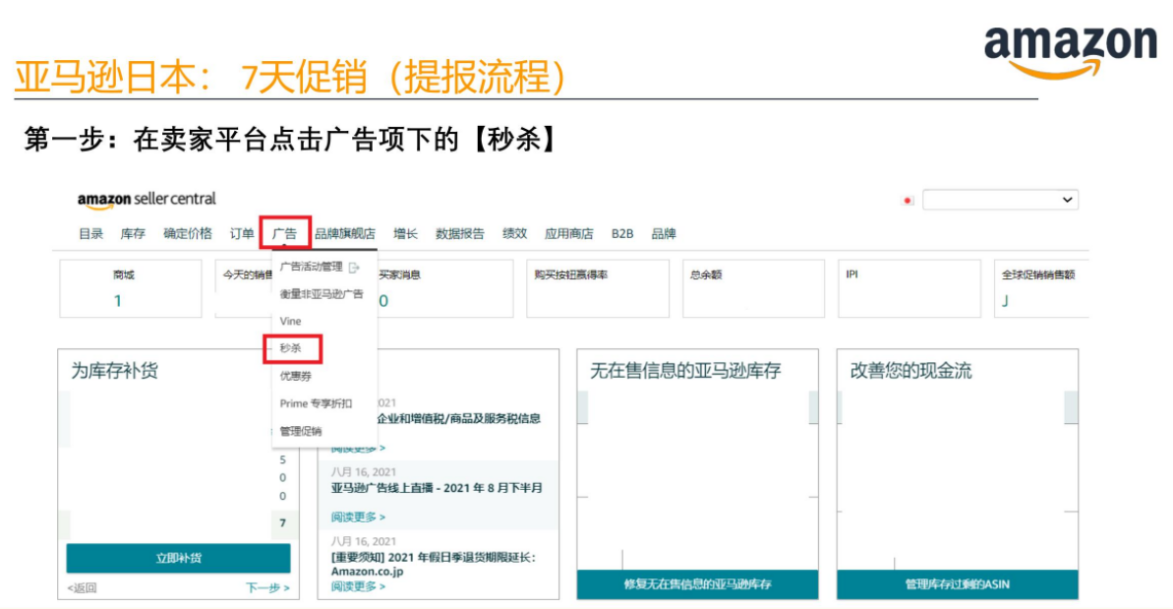The width and height of the screenshot is (1173, 609).
Task: Click B2B in the navigation bar
Action: coord(623,233)
